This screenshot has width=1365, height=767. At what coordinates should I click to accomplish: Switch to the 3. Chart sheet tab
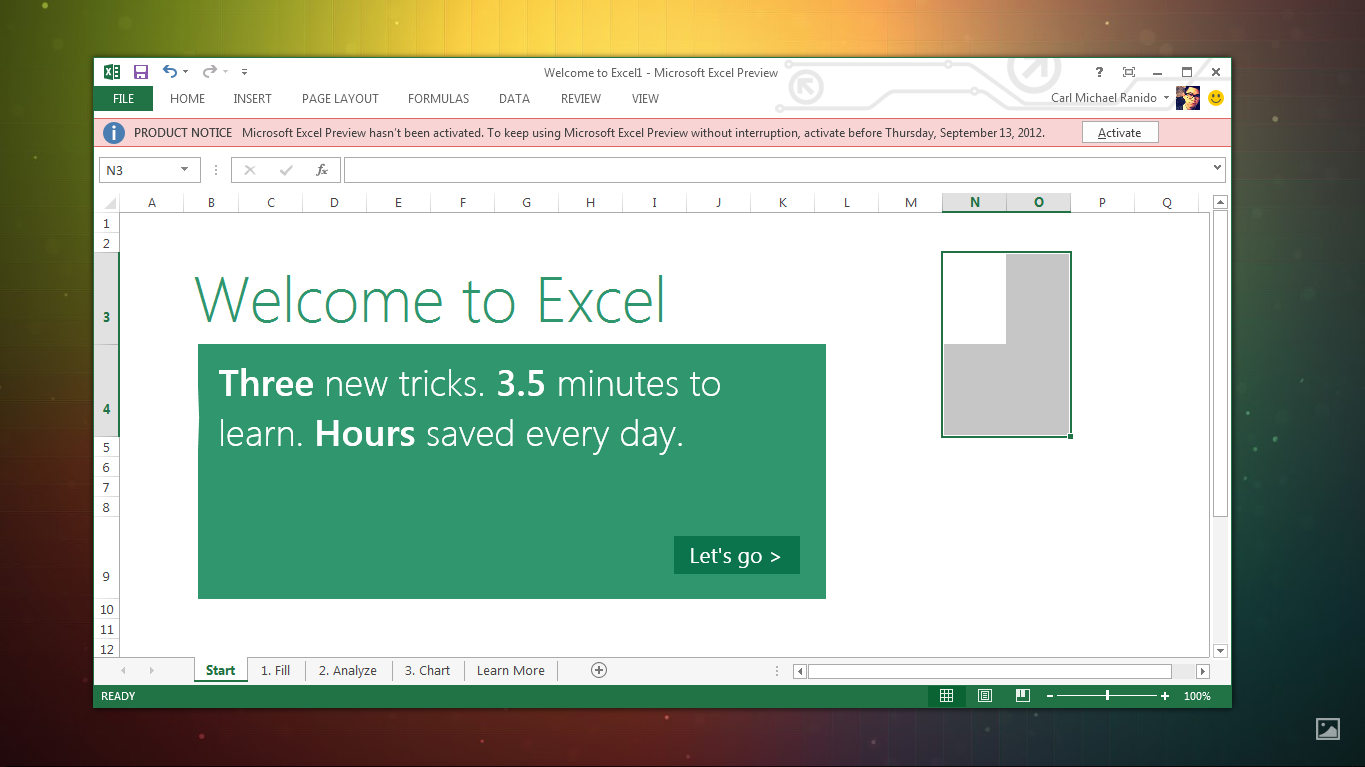427,670
